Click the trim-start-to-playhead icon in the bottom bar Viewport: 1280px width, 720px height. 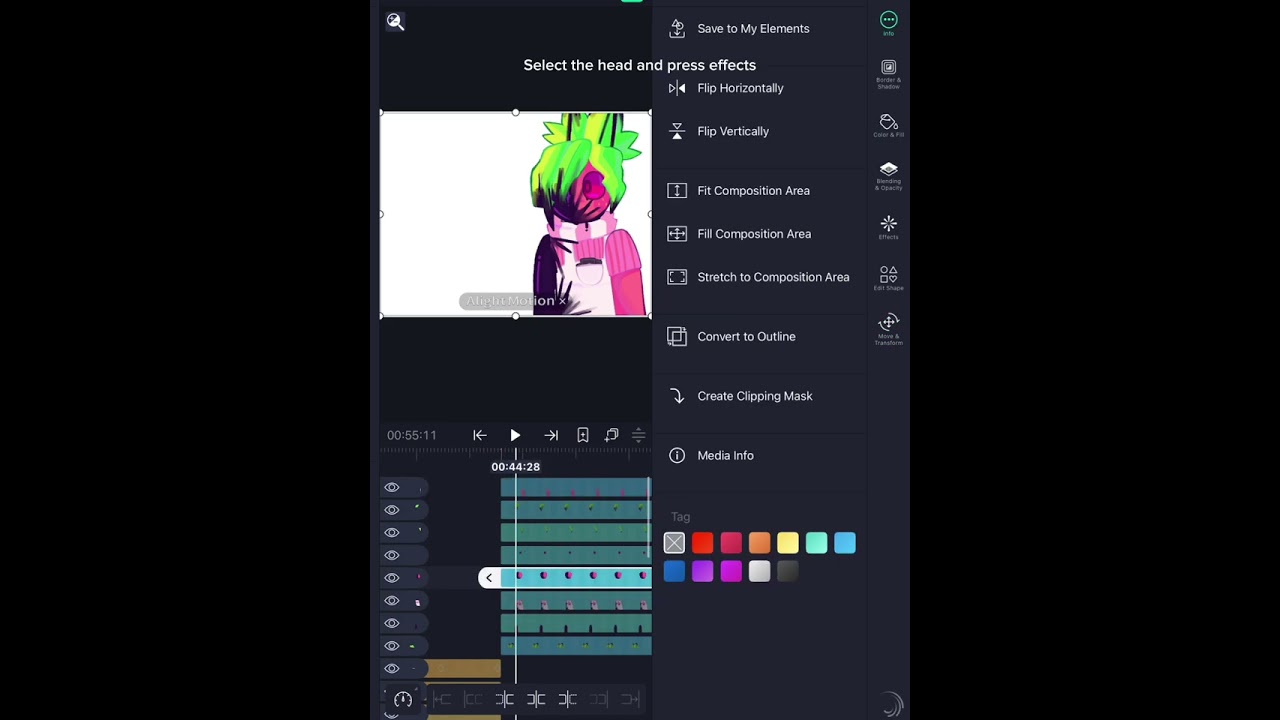coord(505,699)
